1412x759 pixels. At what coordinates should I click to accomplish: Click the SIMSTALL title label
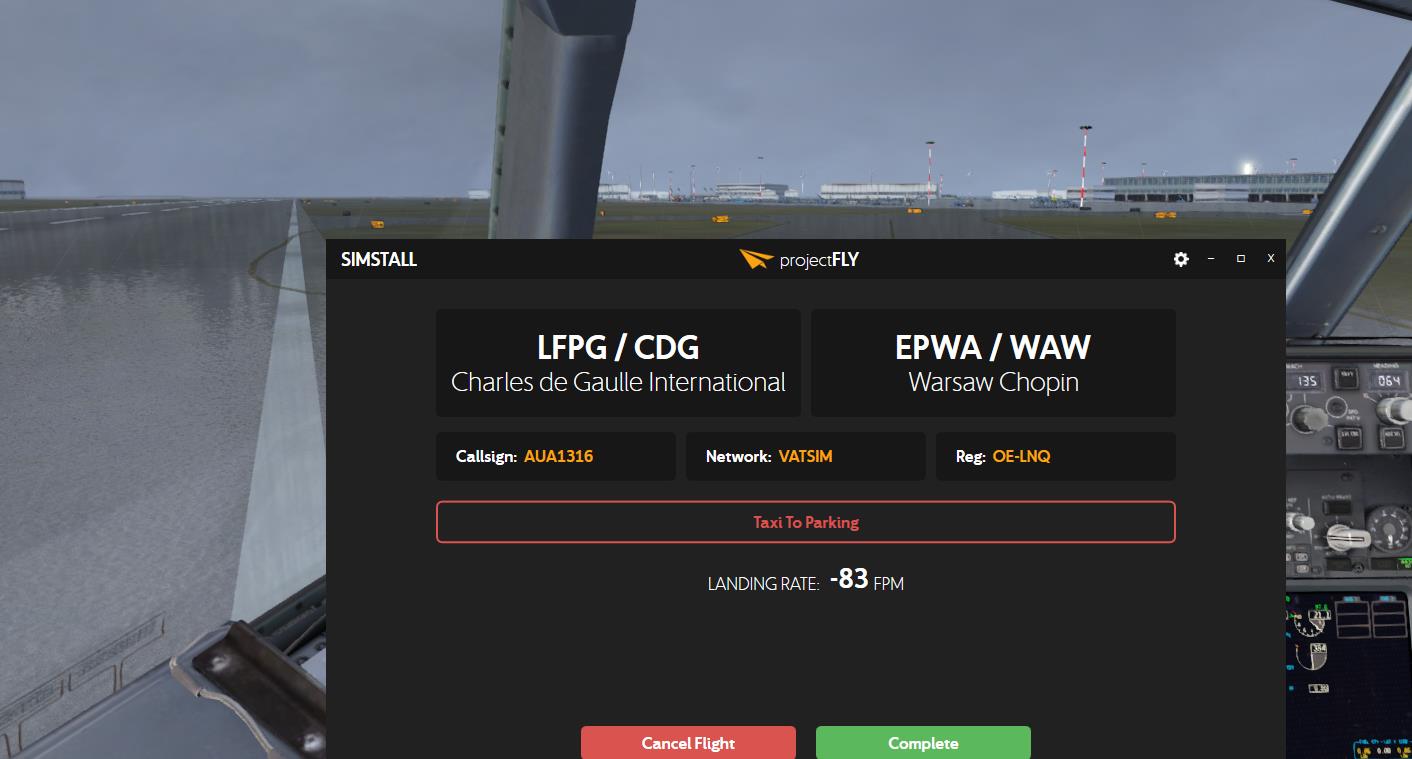(379, 260)
